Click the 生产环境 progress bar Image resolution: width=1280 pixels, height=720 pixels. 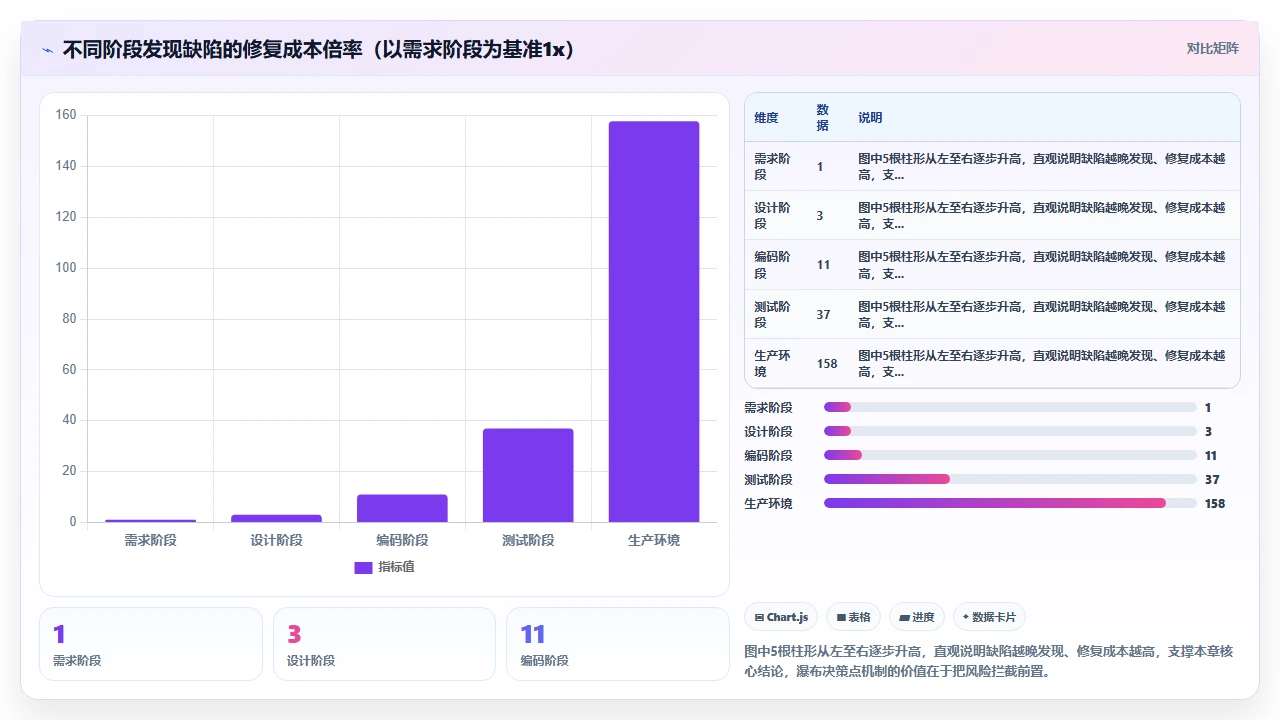[1010, 504]
